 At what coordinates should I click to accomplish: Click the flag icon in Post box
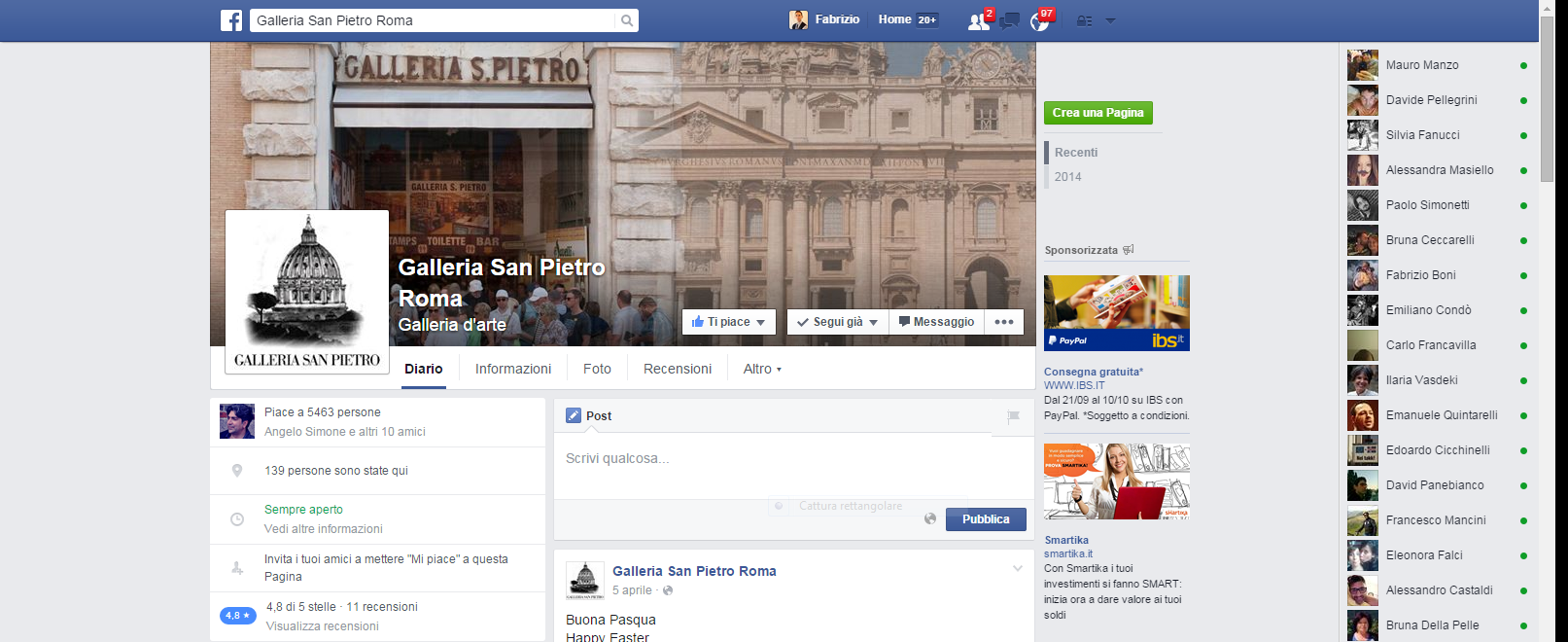coord(1013,416)
